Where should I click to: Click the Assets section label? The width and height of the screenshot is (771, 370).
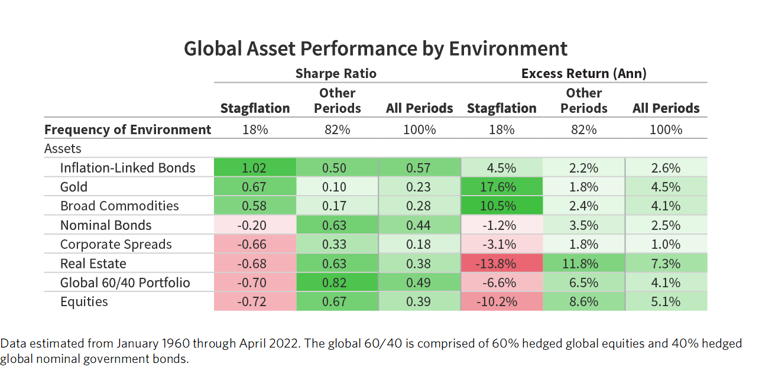(62, 148)
